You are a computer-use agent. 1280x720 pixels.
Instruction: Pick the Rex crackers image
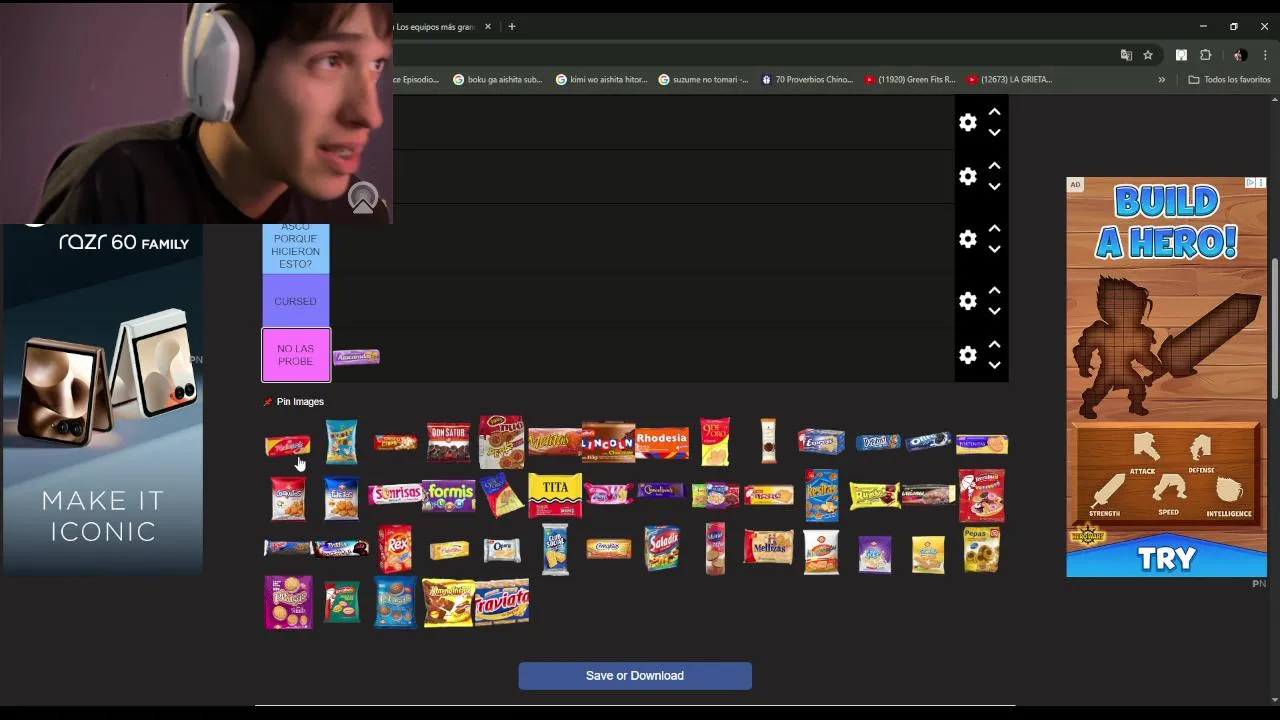(395, 549)
